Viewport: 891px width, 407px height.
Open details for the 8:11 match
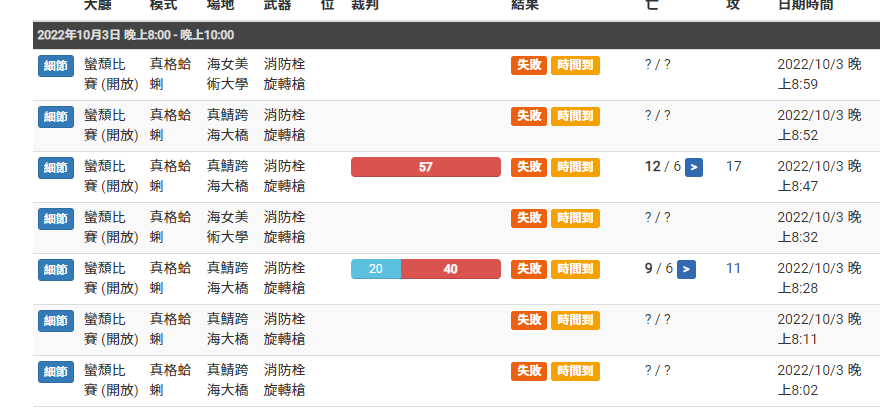tap(56, 320)
